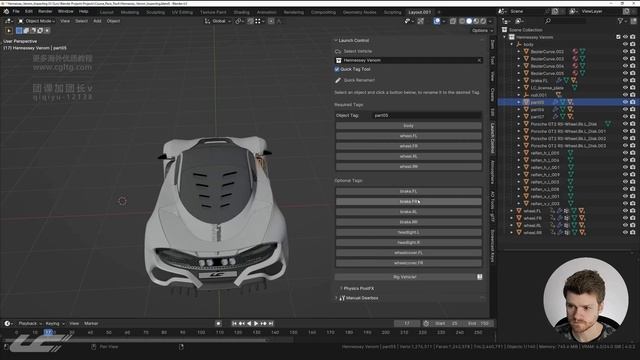The height and width of the screenshot is (360, 640).
Task: Switch to rendered viewport shading
Action: click(x=483, y=21)
